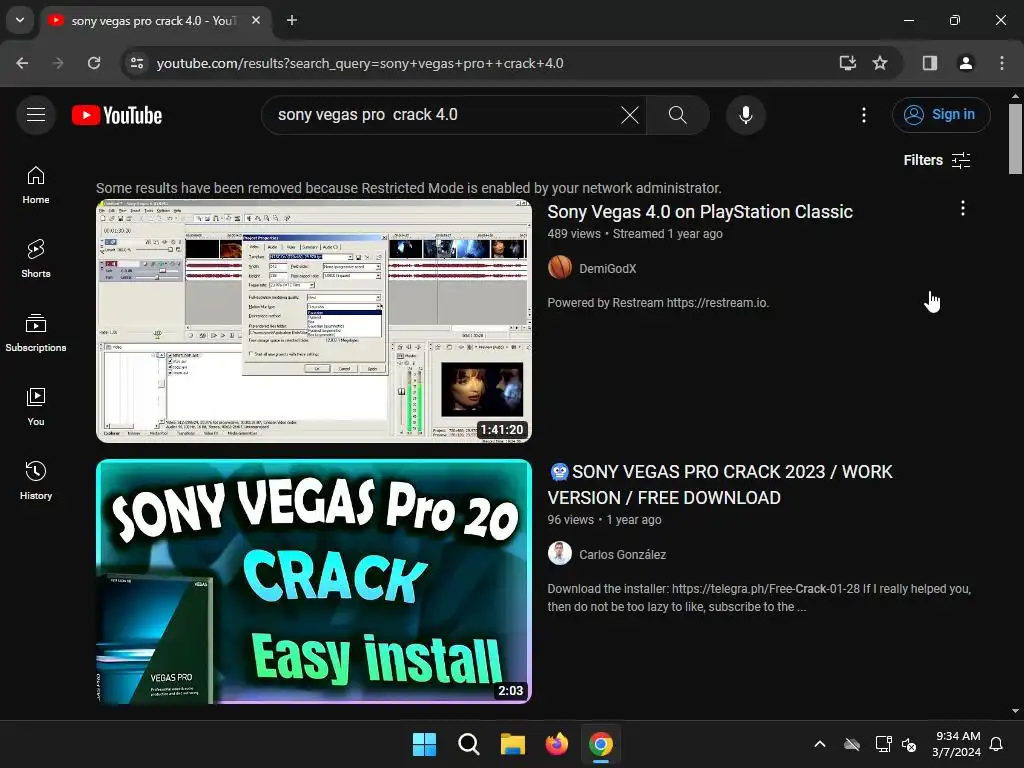Open Sony Vegas 4.0 on PlayStation Classic title
The image size is (1024, 768).
(x=700, y=212)
